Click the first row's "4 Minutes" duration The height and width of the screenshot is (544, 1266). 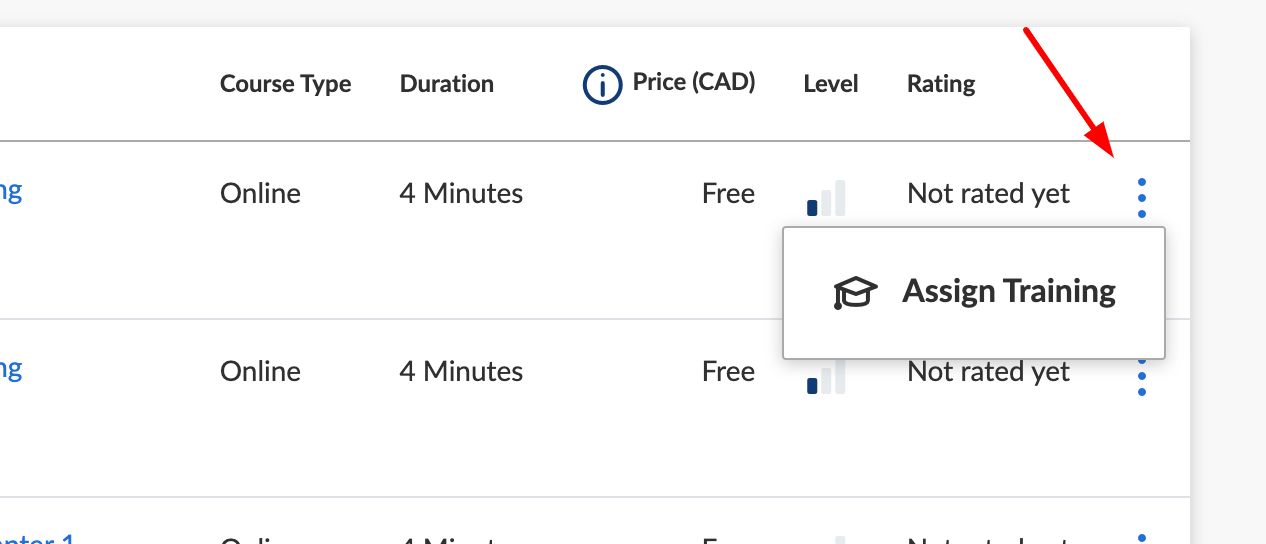[461, 193]
